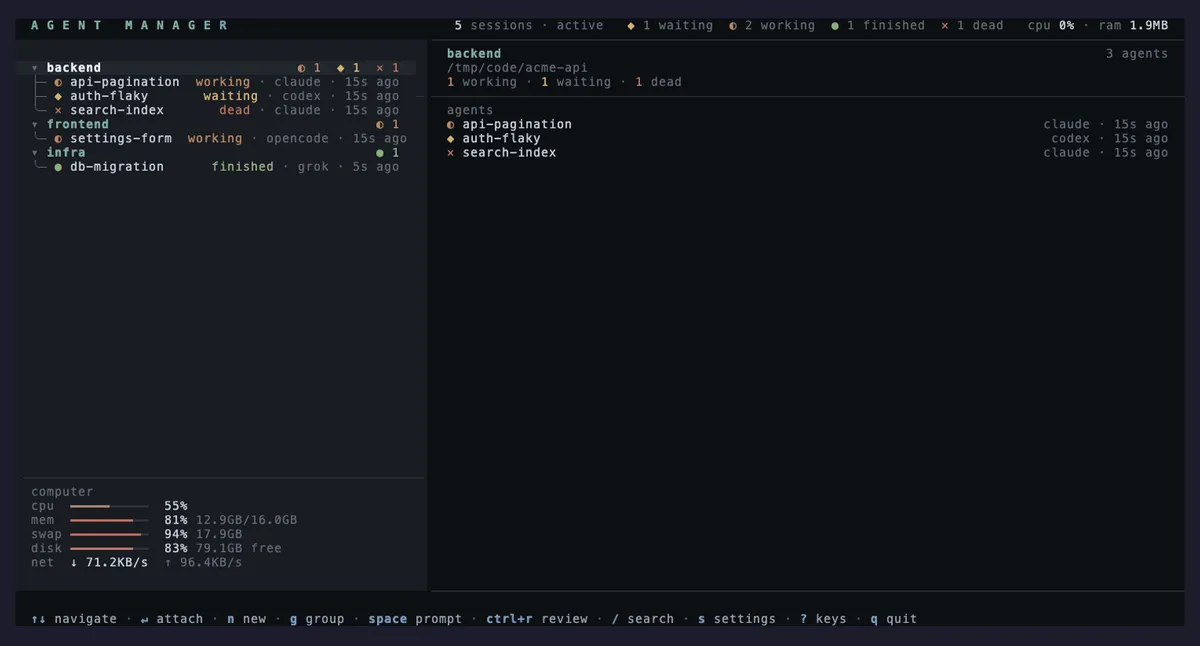Click search-index cross icon in agents list
The image size is (1200, 646).
[x=451, y=152]
